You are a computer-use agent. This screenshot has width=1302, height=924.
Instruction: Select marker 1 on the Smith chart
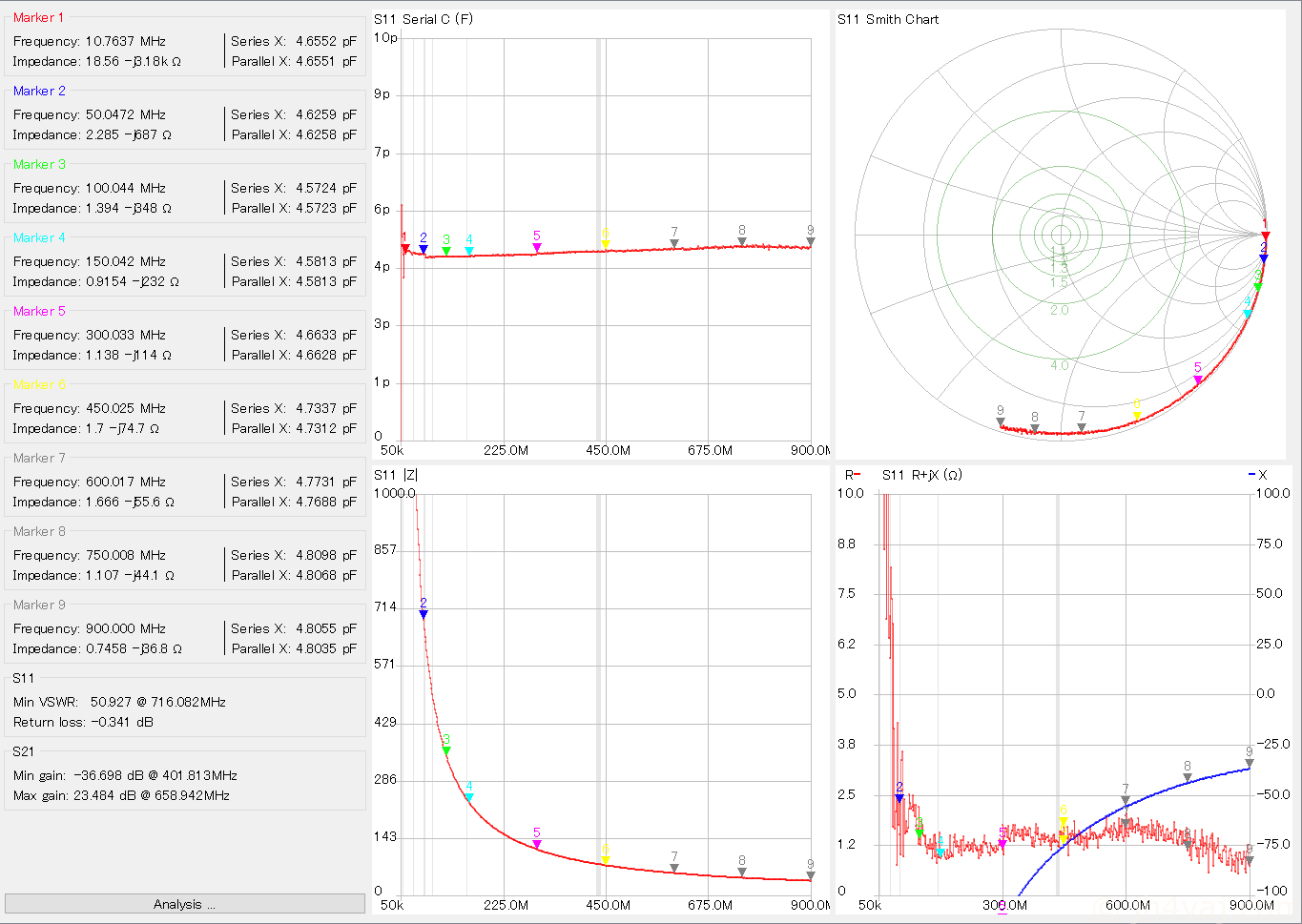point(1266,235)
